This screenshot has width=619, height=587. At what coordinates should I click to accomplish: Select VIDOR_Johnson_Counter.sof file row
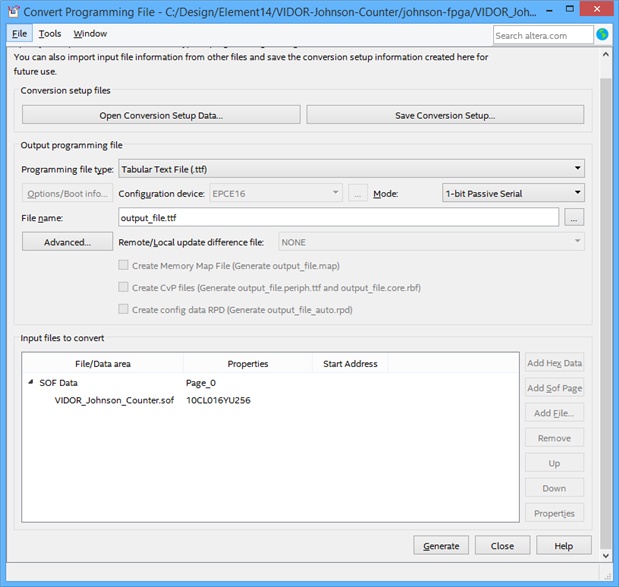coord(270,400)
